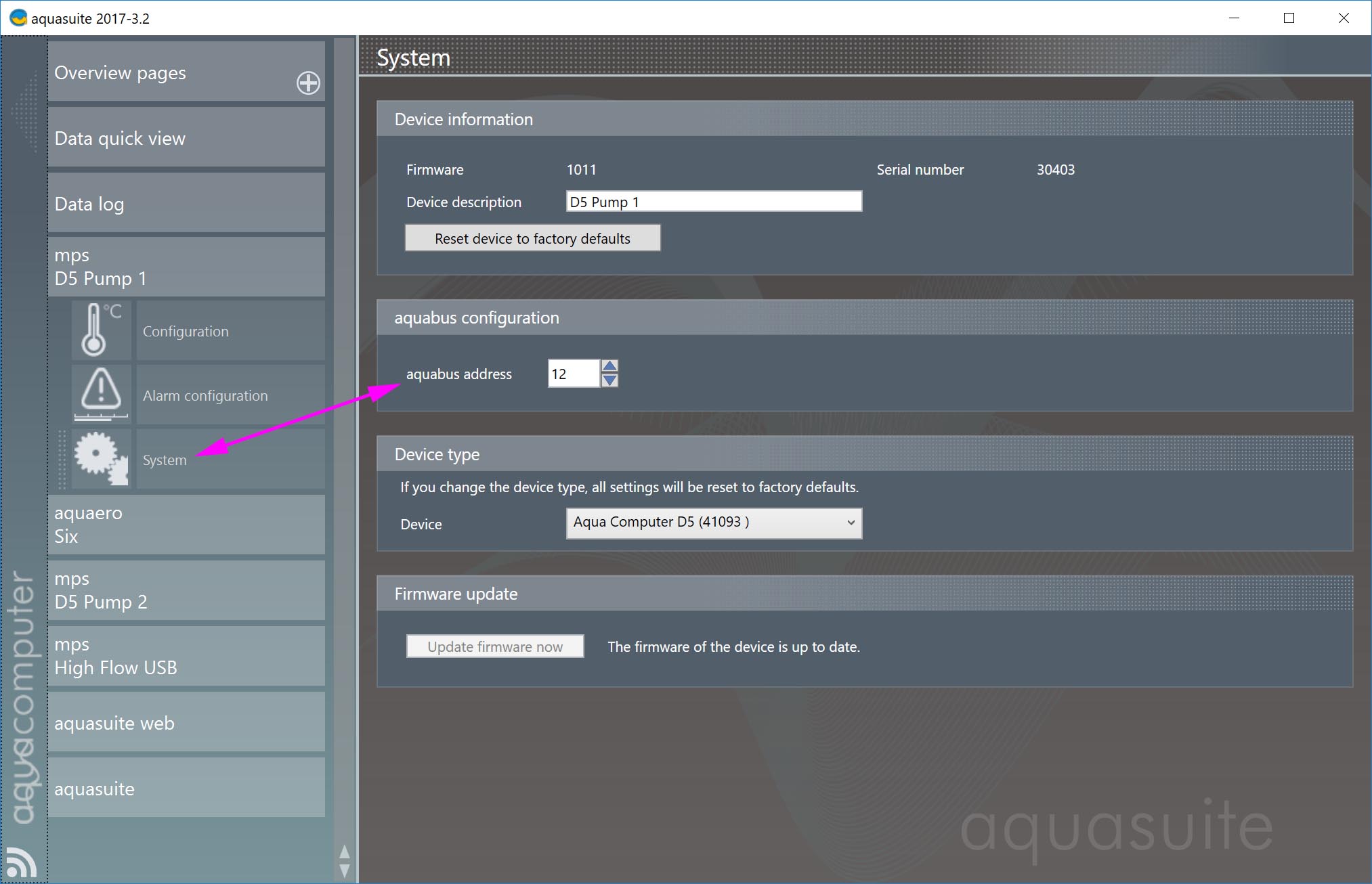The width and height of the screenshot is (1372, 884).
Task: Select the System gears icon
Action: click(x=101, y=459)
